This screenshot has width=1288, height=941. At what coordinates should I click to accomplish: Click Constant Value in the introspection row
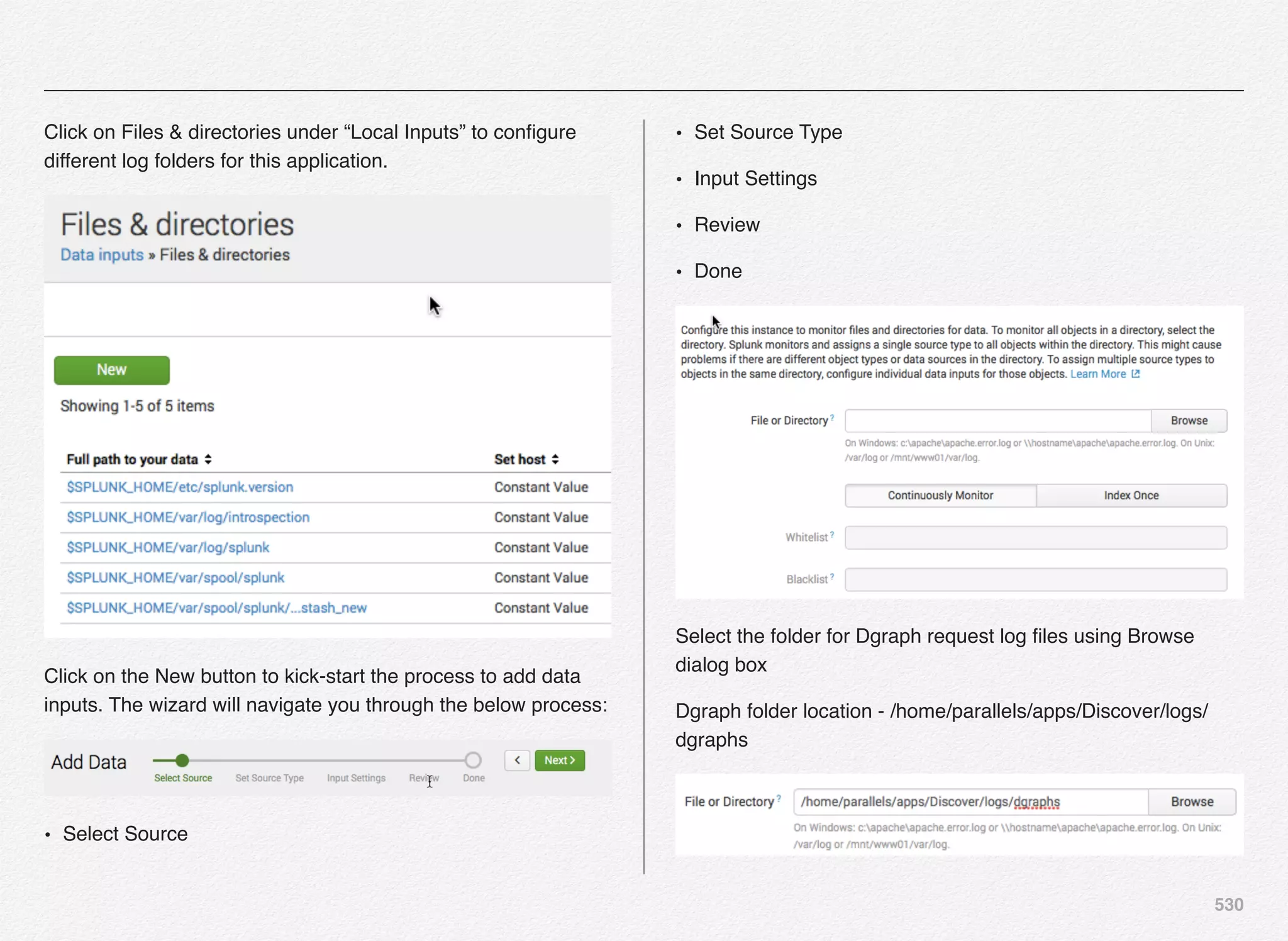coord(541,517)
